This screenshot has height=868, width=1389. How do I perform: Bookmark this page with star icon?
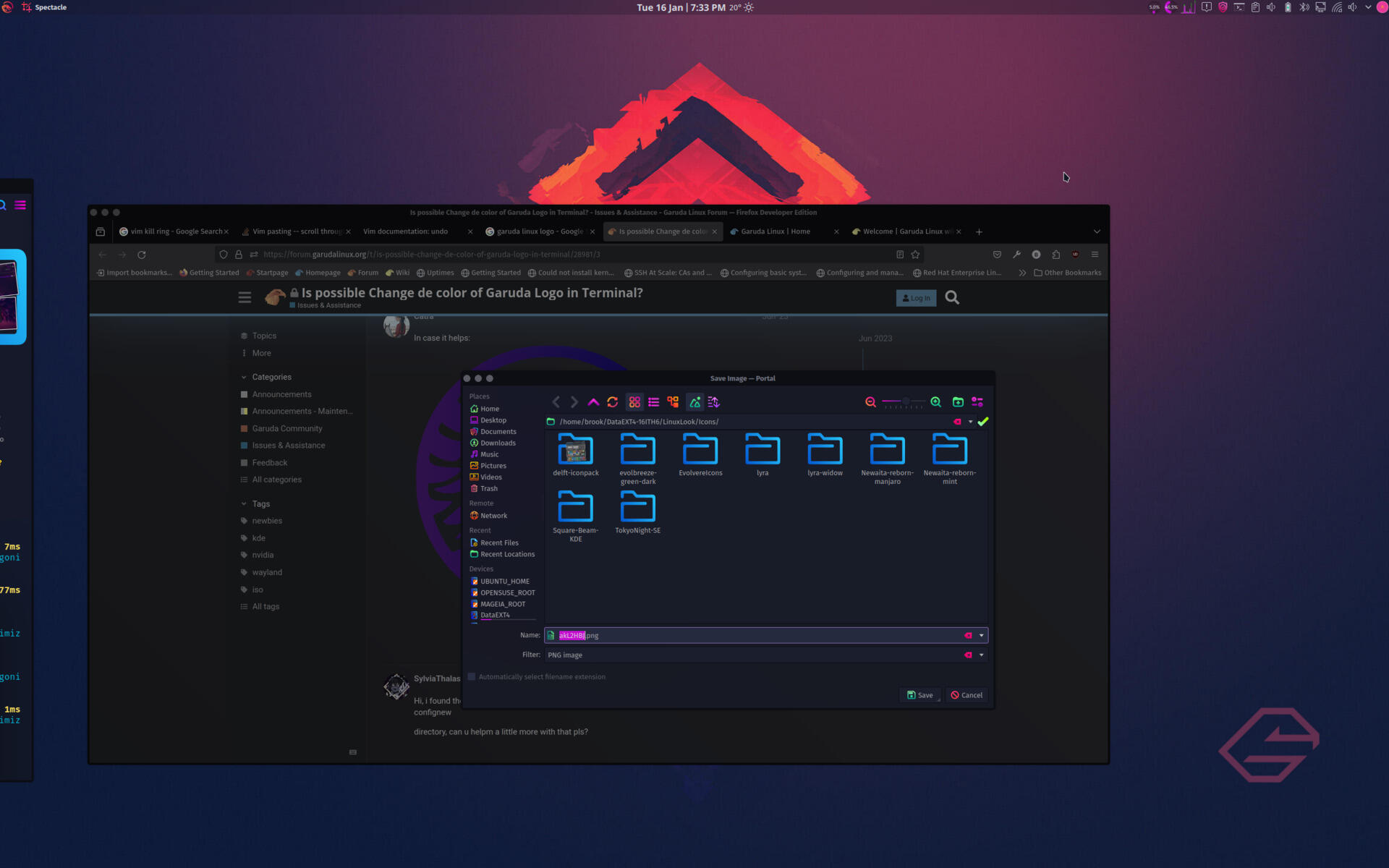point(915,255)
